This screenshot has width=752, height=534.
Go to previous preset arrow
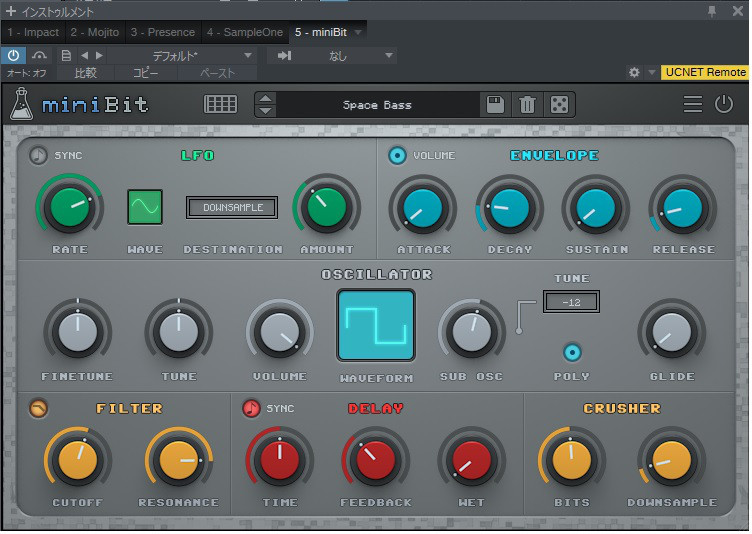click(85, 56)
